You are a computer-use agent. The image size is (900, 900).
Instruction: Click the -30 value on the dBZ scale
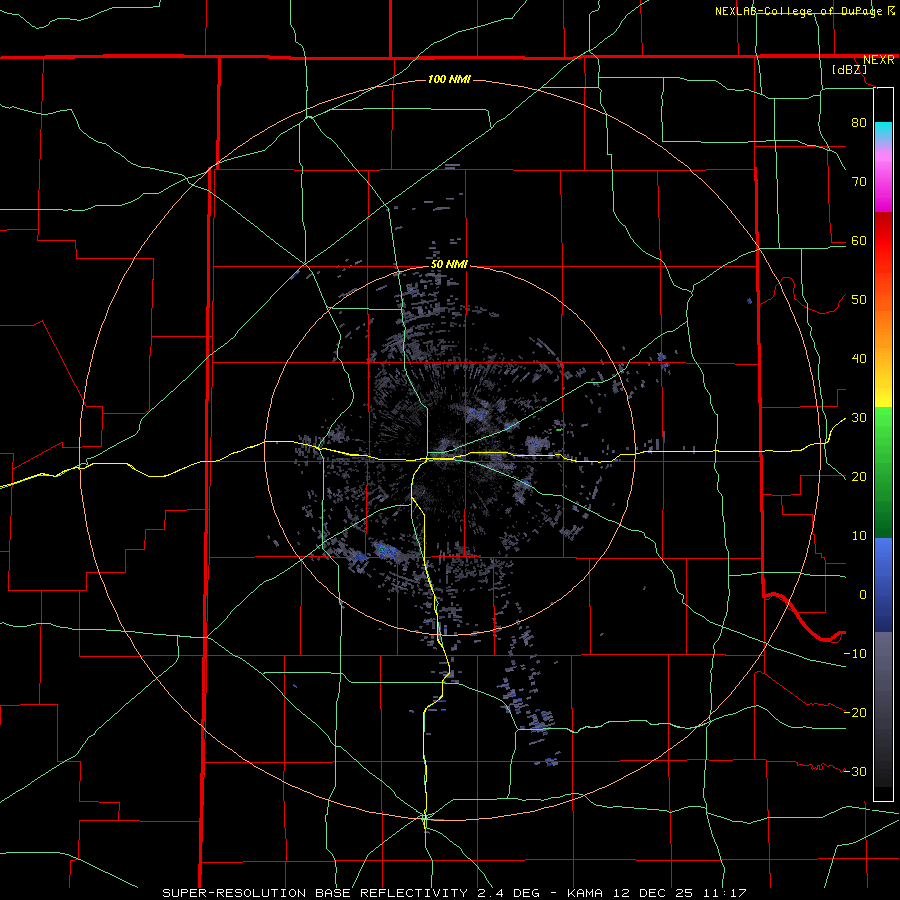click(855, 771)
